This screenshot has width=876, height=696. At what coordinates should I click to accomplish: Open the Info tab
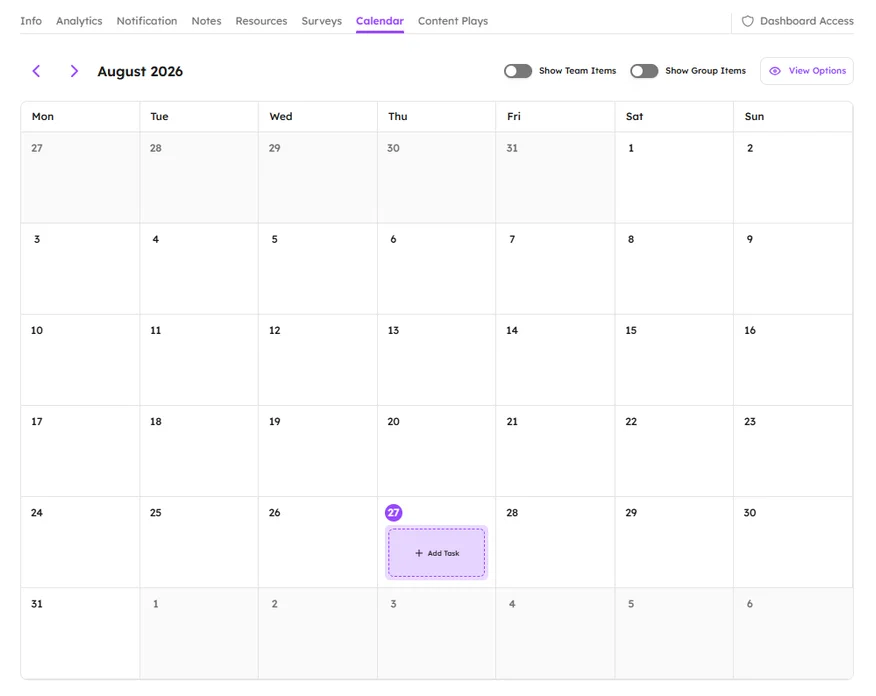31,21
